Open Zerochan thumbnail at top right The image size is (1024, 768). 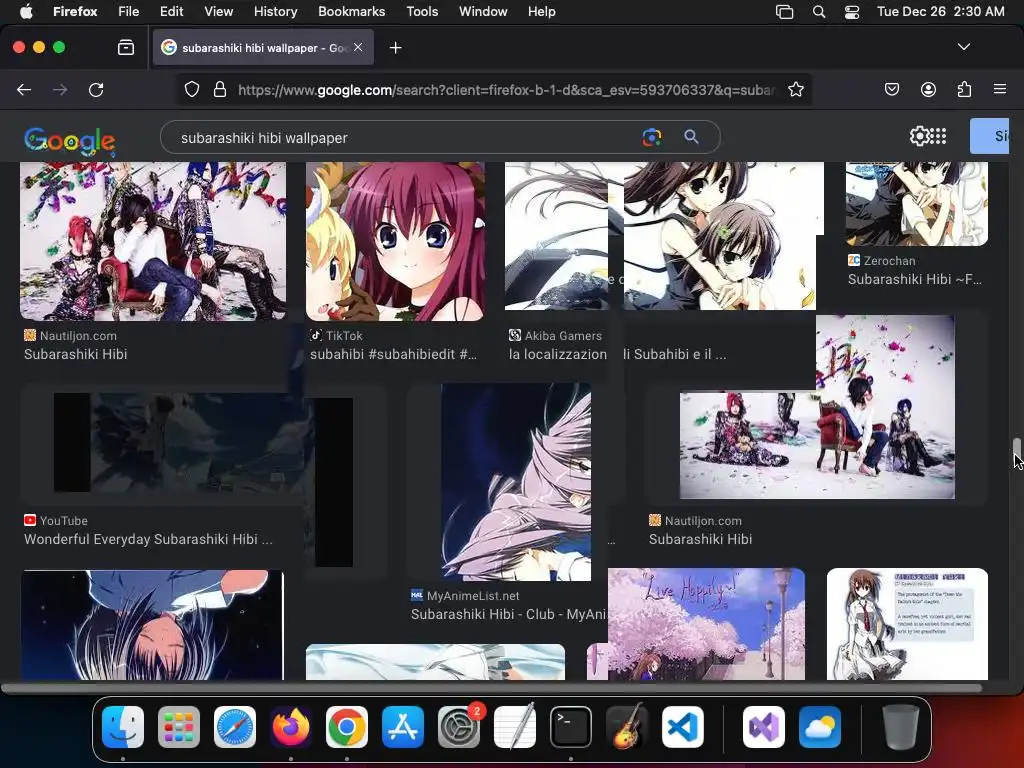click(x=917, y=204)
